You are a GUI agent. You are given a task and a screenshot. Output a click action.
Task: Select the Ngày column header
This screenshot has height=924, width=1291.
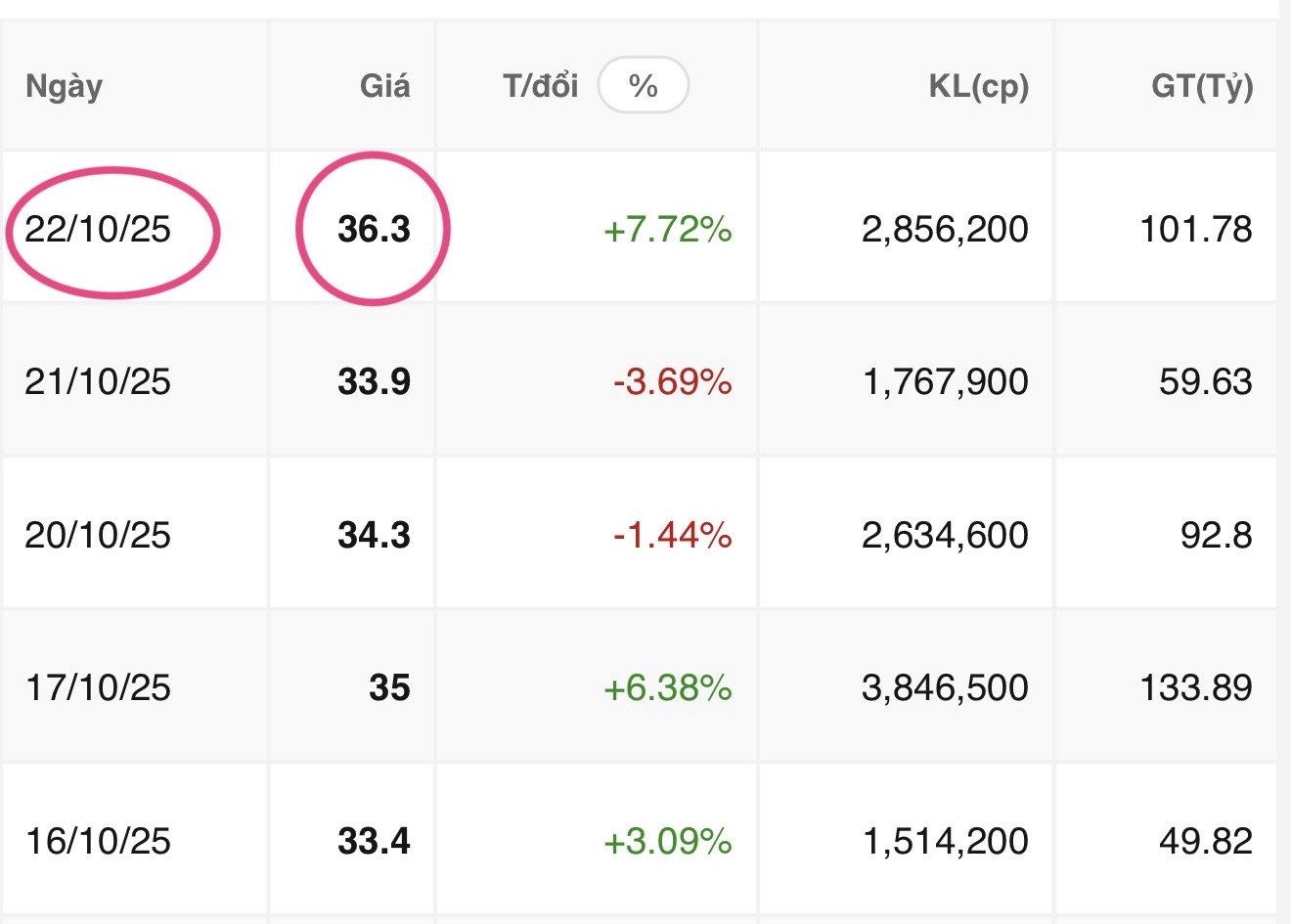(x=64, y=87)
